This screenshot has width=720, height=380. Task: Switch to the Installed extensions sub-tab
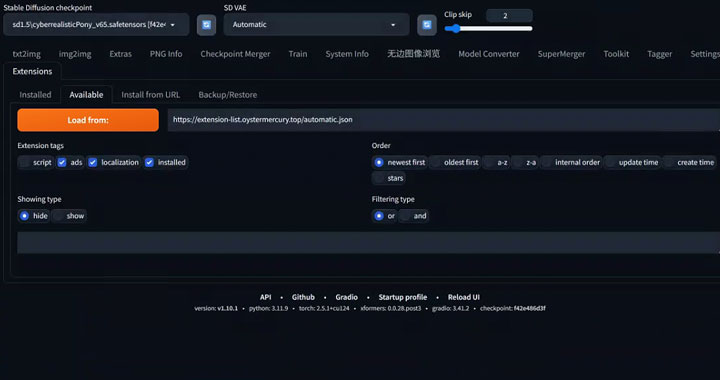point(35,95)
